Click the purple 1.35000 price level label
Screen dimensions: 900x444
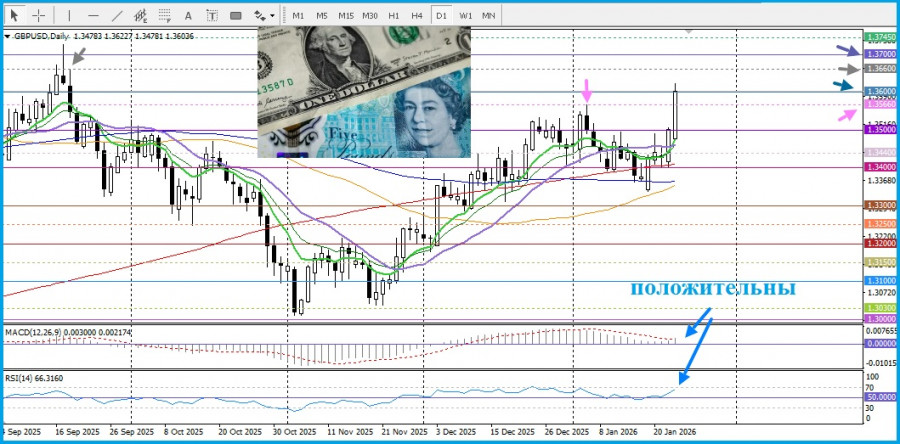(x=852, y=130)
